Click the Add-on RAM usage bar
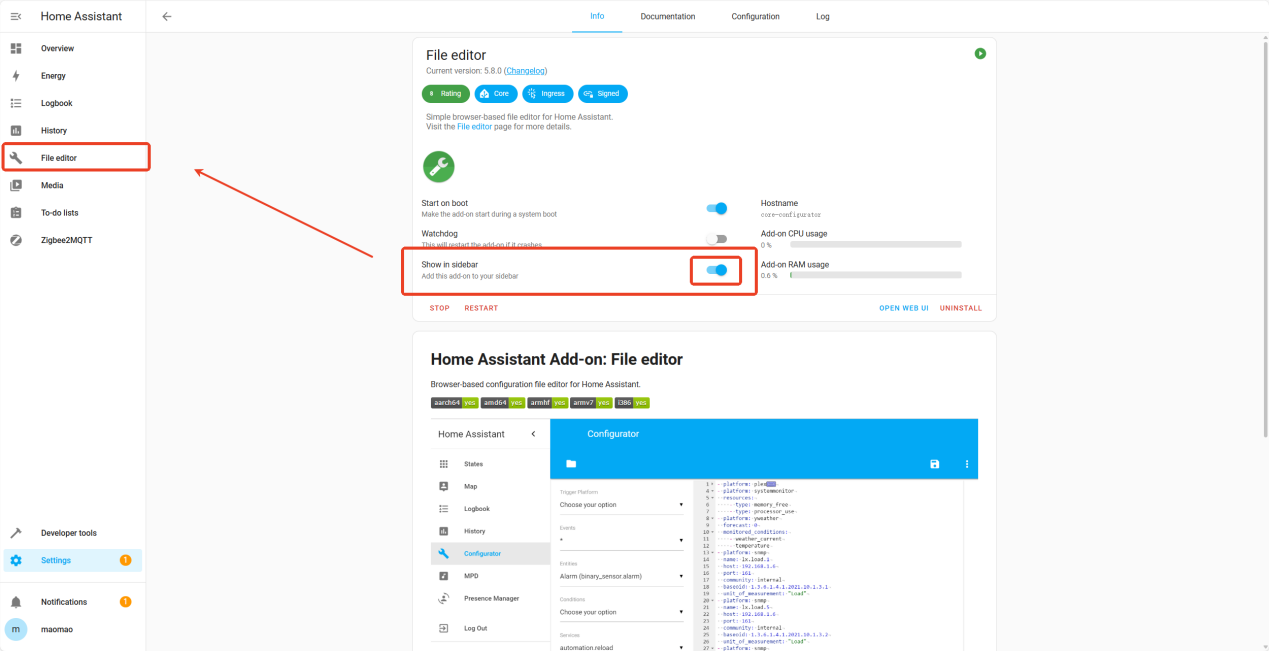This screenshot has height=651, width=1269. (875, 275)
